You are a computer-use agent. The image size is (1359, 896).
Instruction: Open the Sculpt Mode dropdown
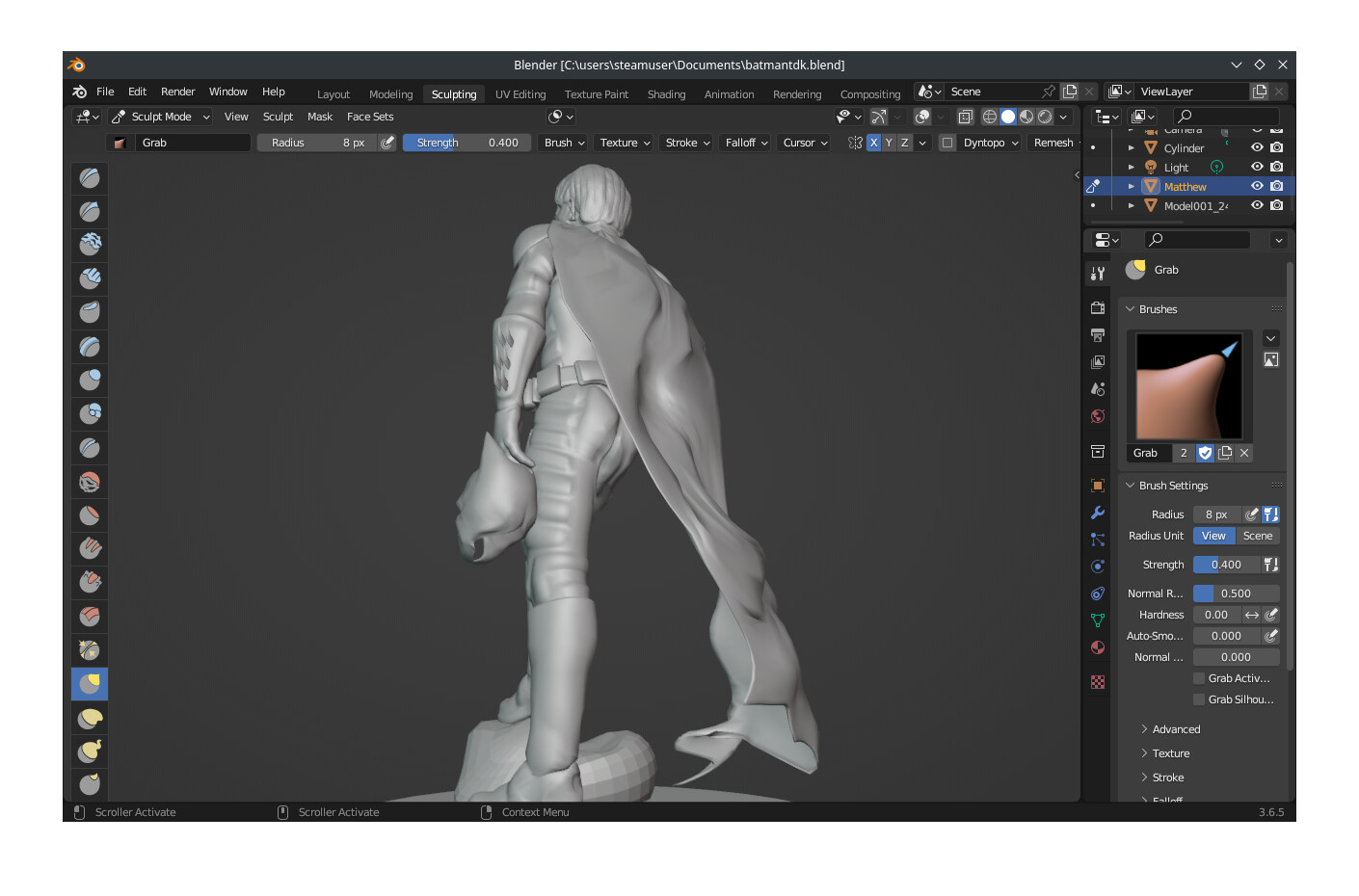(x=160, y=117)
